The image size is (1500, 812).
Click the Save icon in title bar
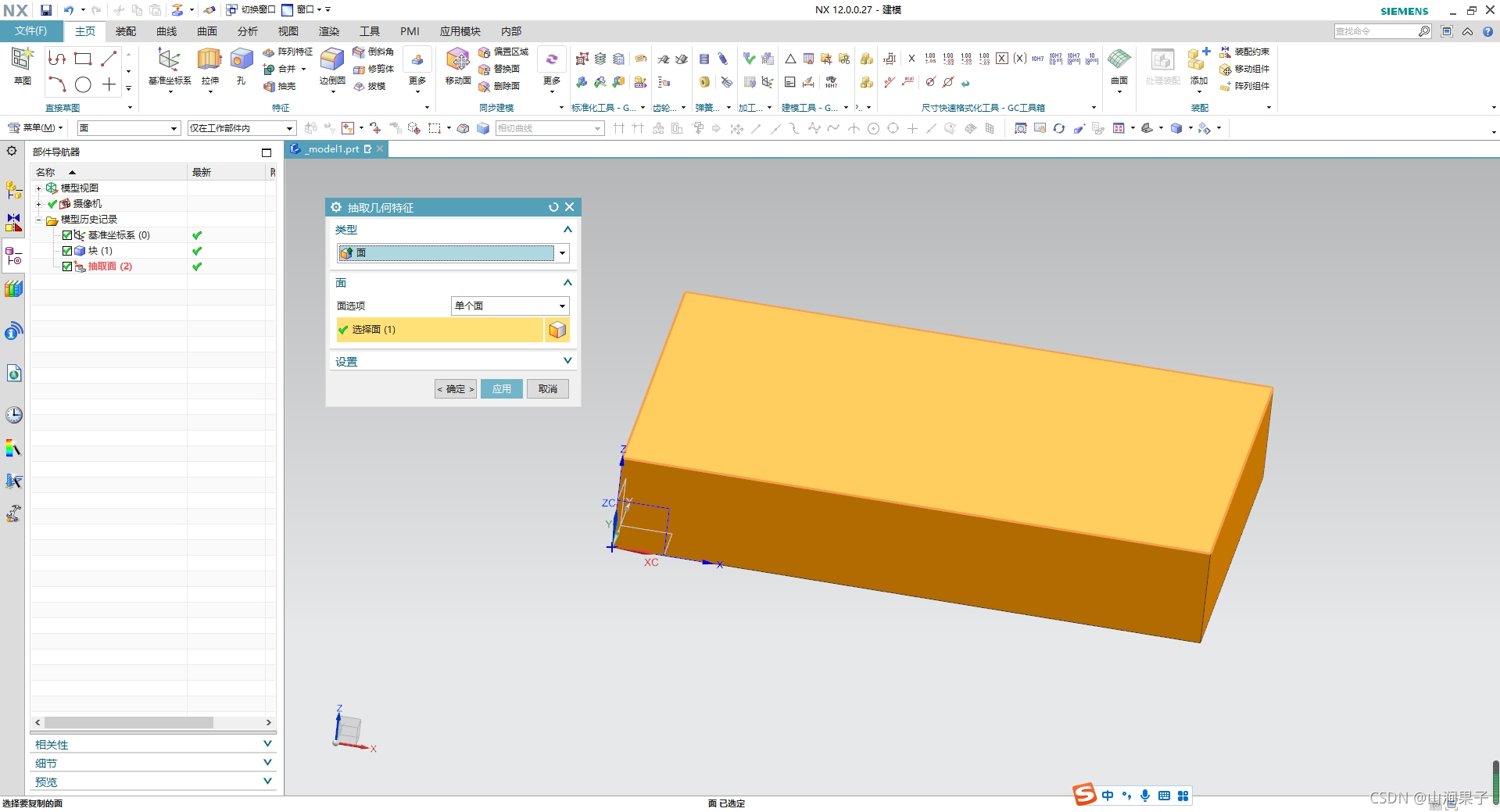[x=47, y=10]
